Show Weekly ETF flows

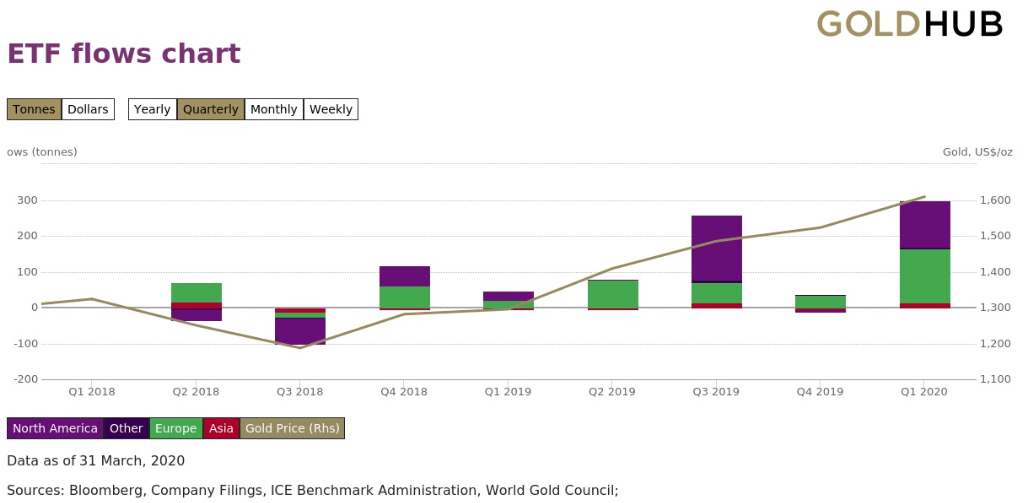pos(330,109)
